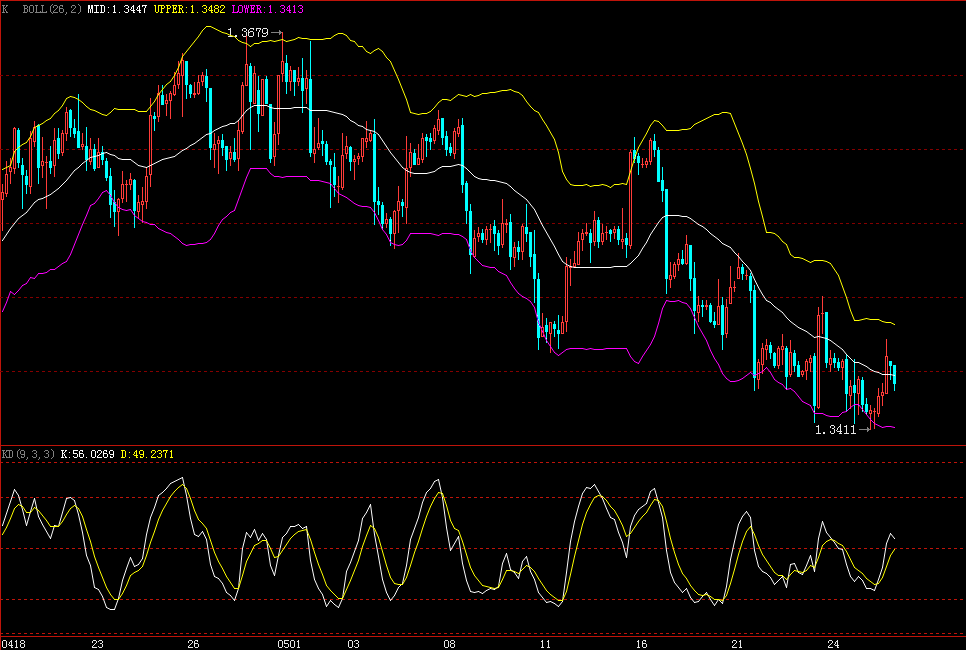Select the 24 date label on axis
This screenshot has width=966, height=650.
pyautogui.click(x=833, y=644)
